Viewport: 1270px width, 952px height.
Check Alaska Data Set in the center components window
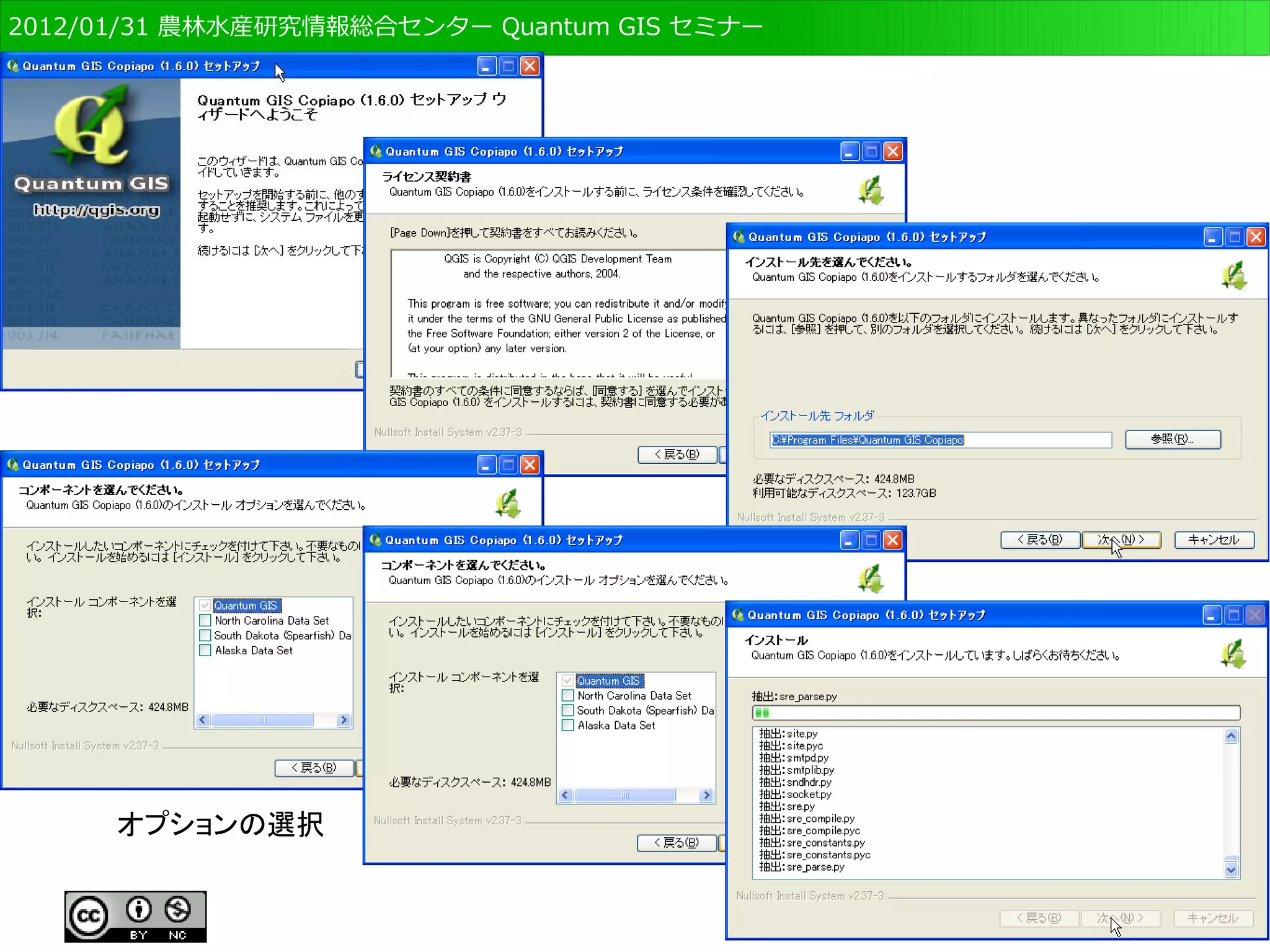pyautogui.click(x=568, y=725)
